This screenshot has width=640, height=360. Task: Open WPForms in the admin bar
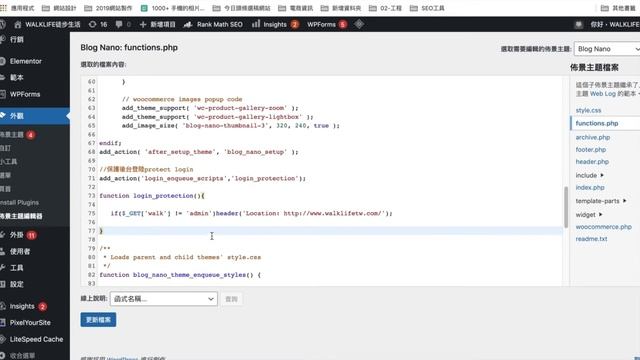click(x=327, y=24)
